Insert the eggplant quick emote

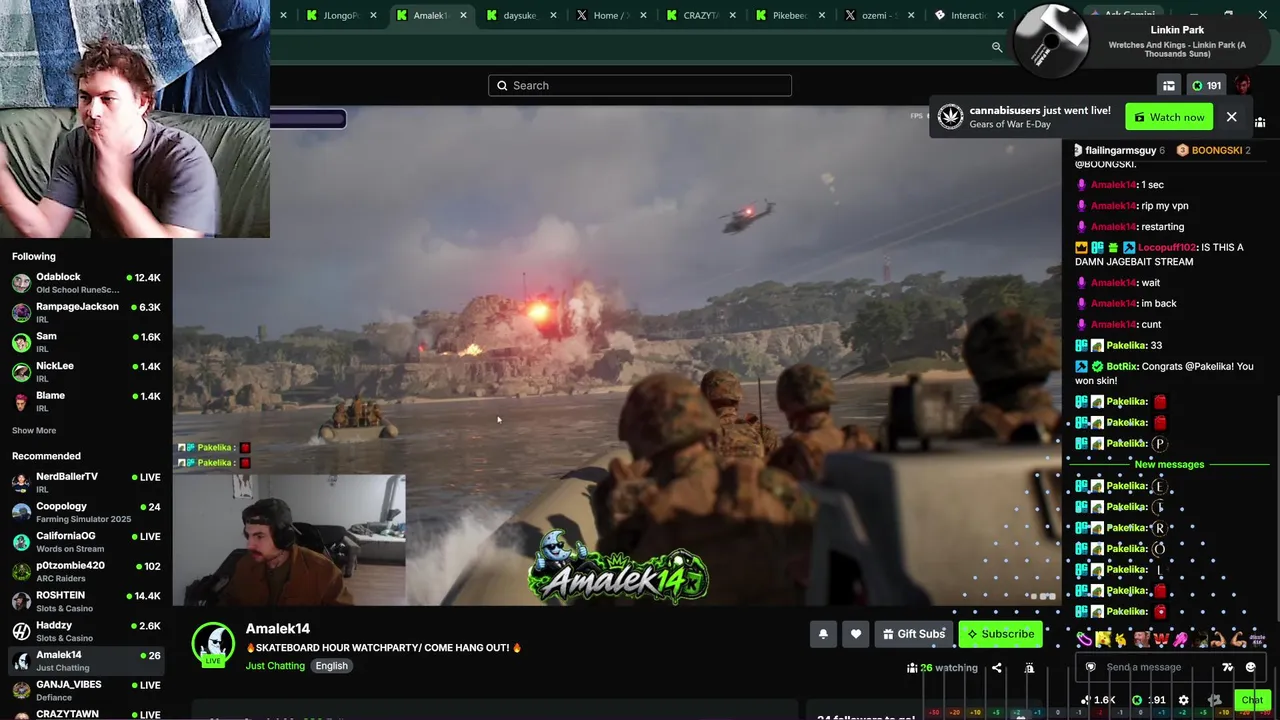pyautogui.click(x=1083, y=639)
